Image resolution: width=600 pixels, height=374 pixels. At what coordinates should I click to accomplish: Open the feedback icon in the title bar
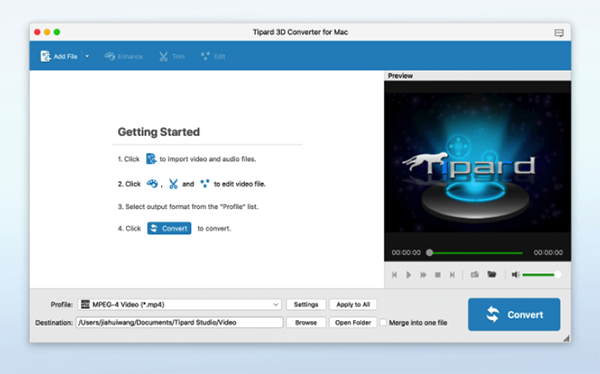tap(559, 33)
